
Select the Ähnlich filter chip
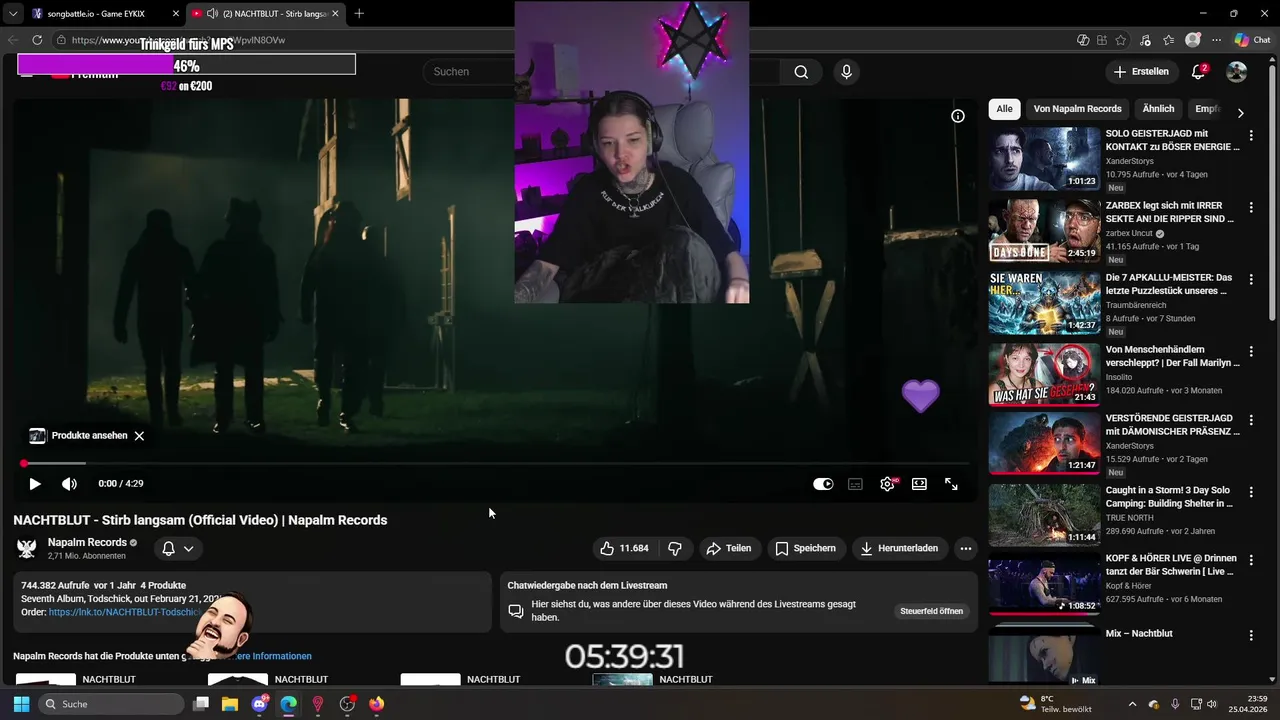pyautogui.click(x=1158, y=109)
